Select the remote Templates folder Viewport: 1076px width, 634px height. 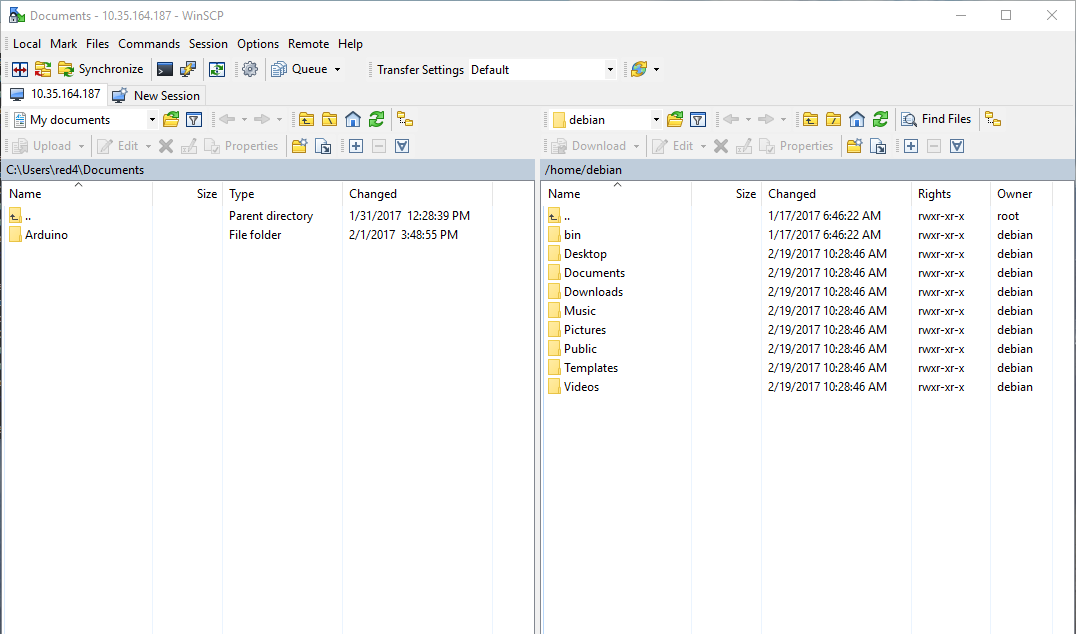coord(583,368)
